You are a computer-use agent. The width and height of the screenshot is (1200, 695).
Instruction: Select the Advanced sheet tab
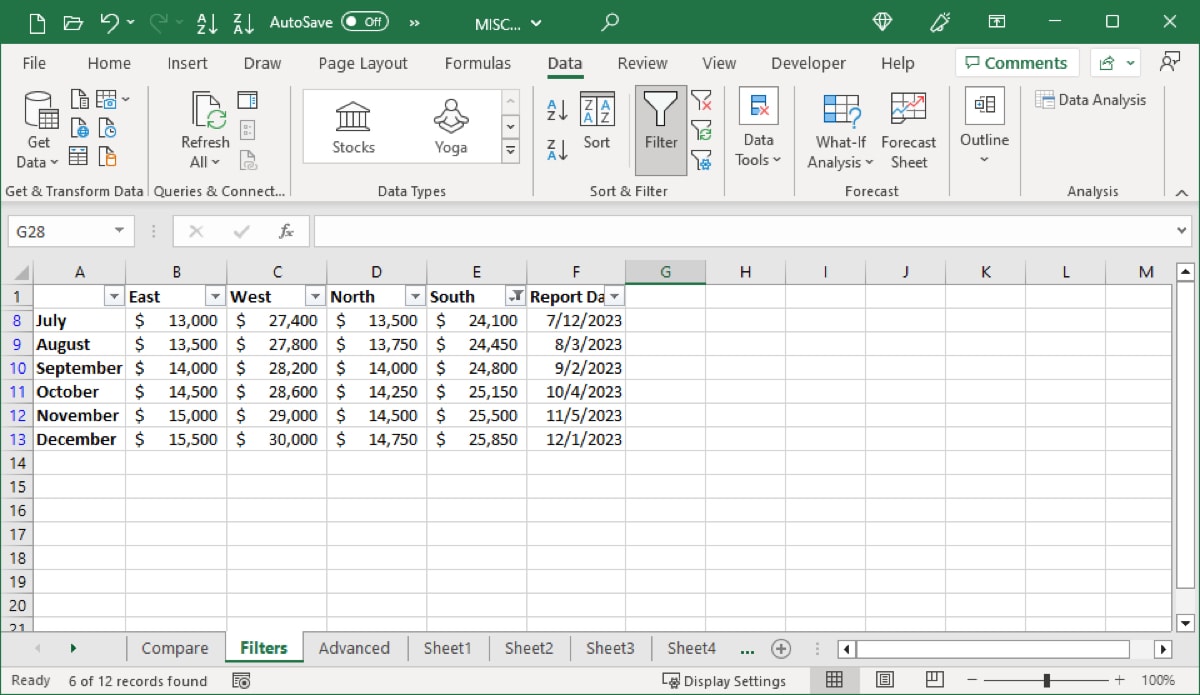[355, 648]
